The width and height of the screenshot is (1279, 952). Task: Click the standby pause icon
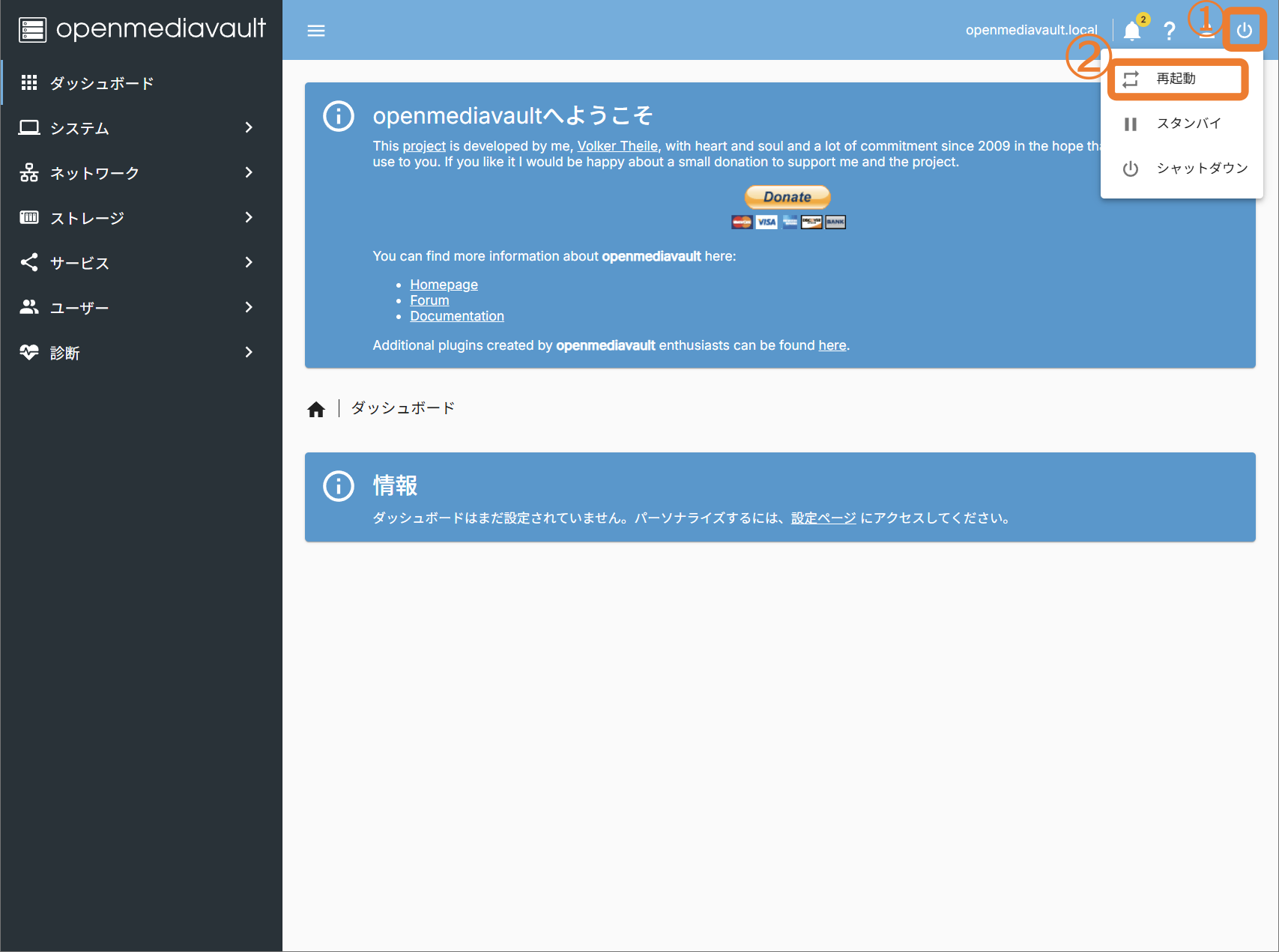tap(1131, 124)
